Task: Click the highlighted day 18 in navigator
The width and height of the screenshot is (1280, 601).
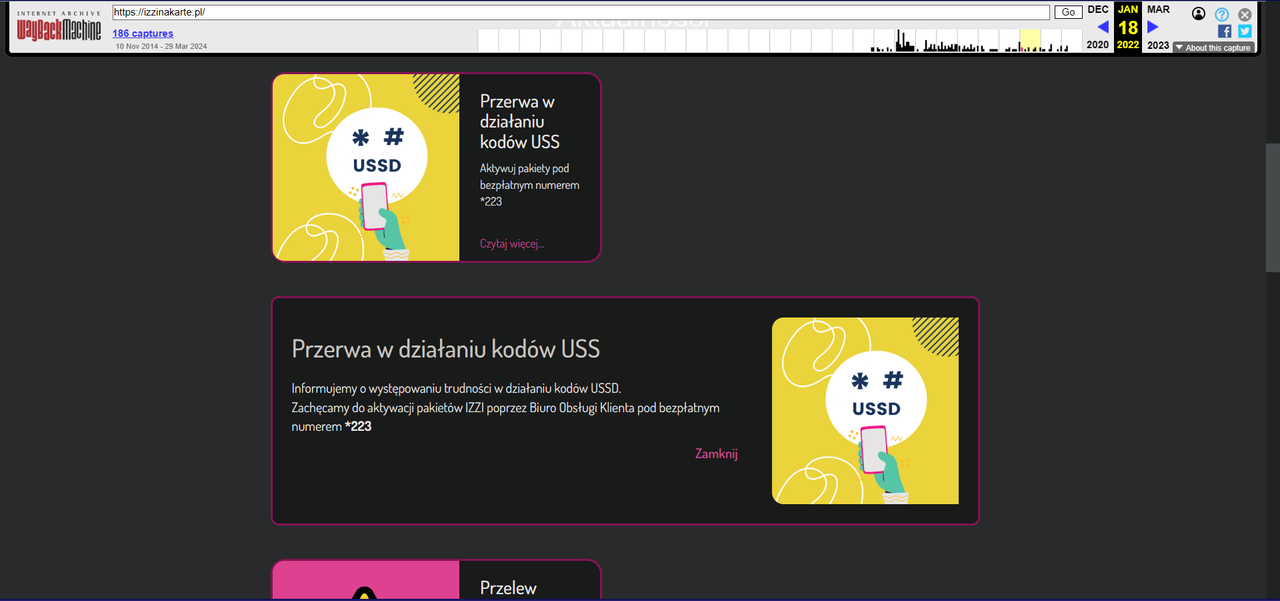Action: (x=1128, y=27)
